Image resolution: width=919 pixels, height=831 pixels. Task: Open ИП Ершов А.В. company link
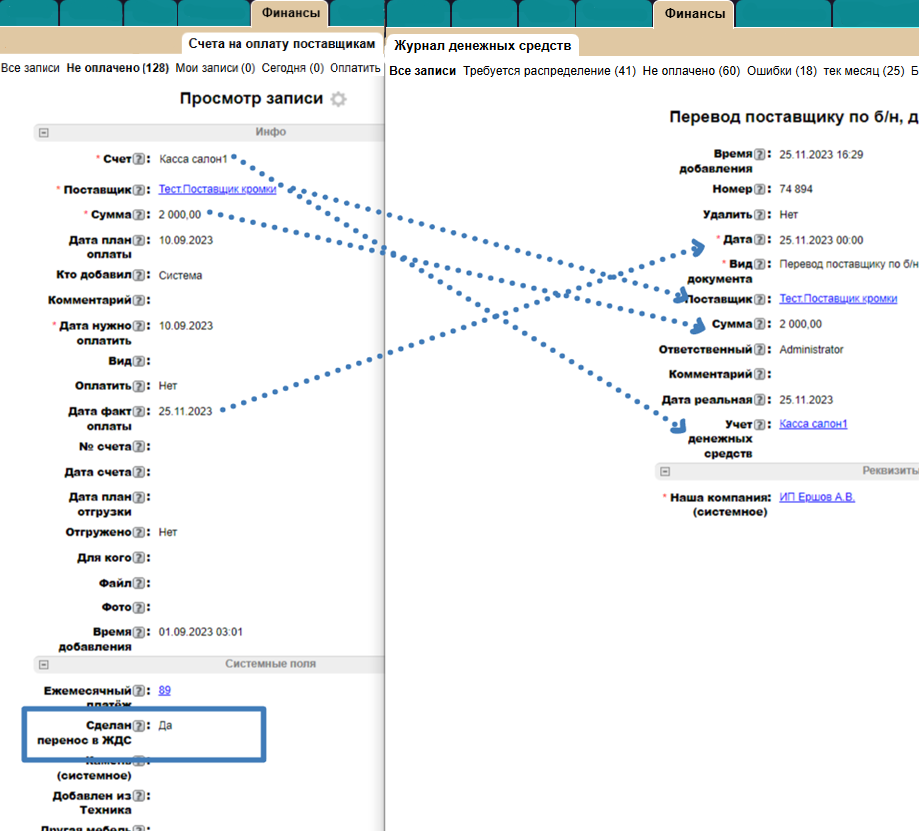point(817,497)
